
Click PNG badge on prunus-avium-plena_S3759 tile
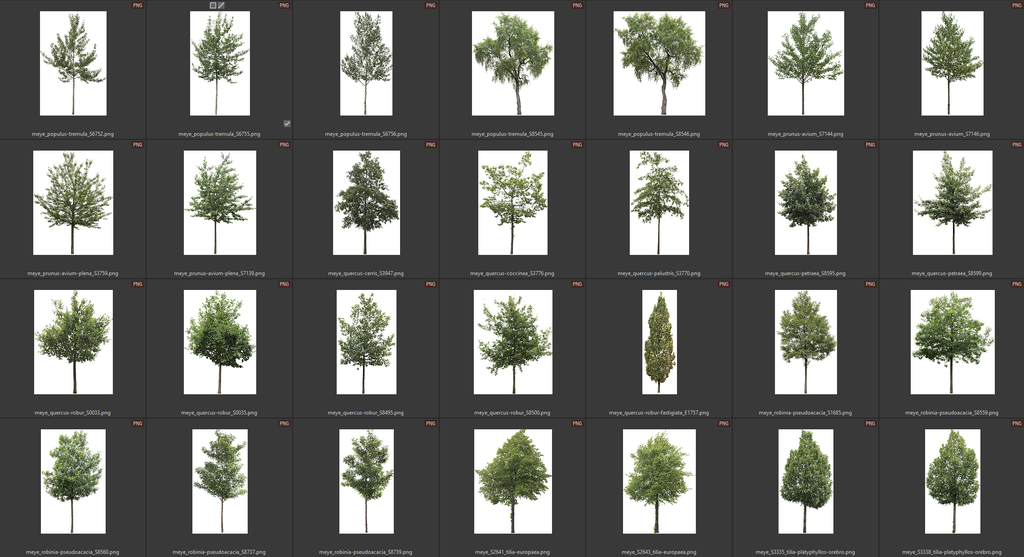(137, 145)
